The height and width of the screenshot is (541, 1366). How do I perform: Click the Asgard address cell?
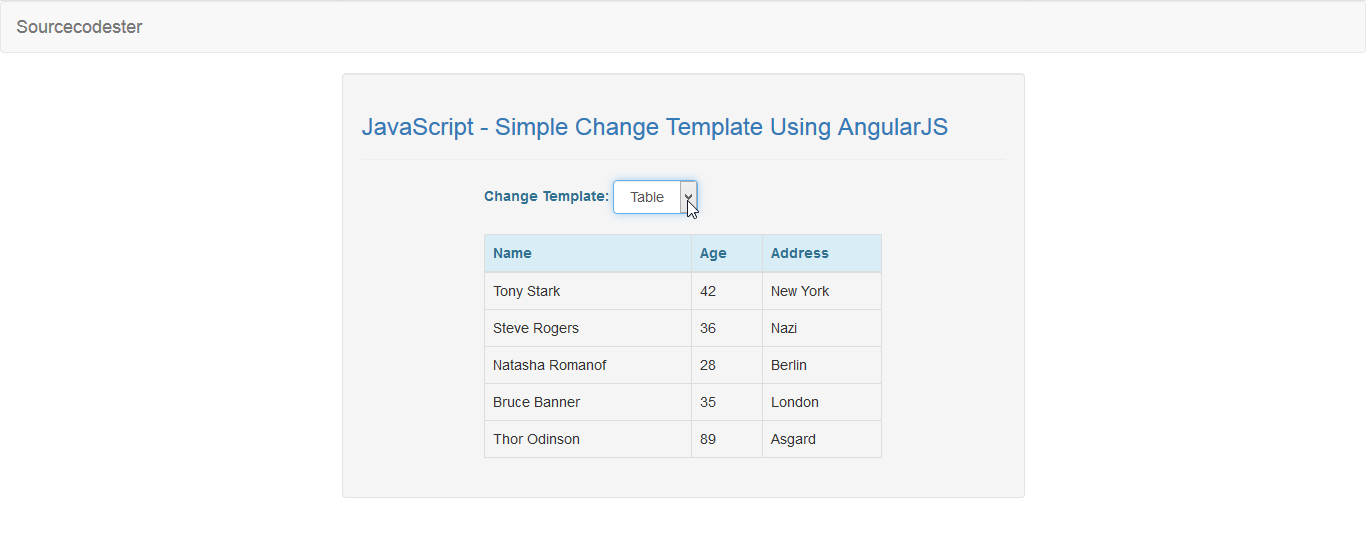pyautogui.click(x=822, y=439)
